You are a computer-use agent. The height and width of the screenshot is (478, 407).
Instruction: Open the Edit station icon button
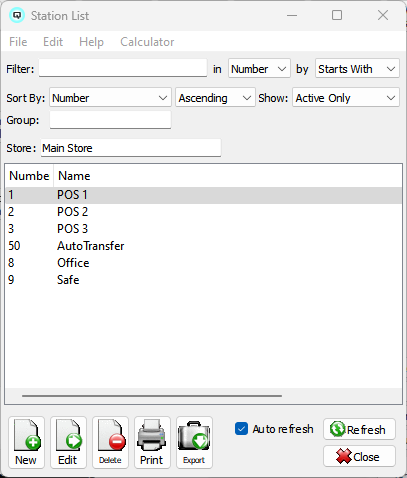(x=68, y=442)
